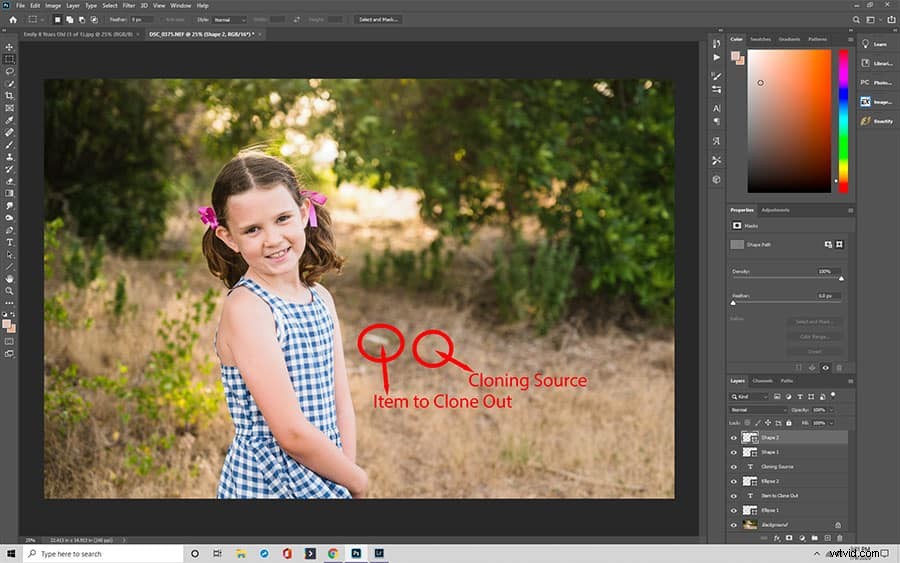Open the Character panel icon

[716, 108]
